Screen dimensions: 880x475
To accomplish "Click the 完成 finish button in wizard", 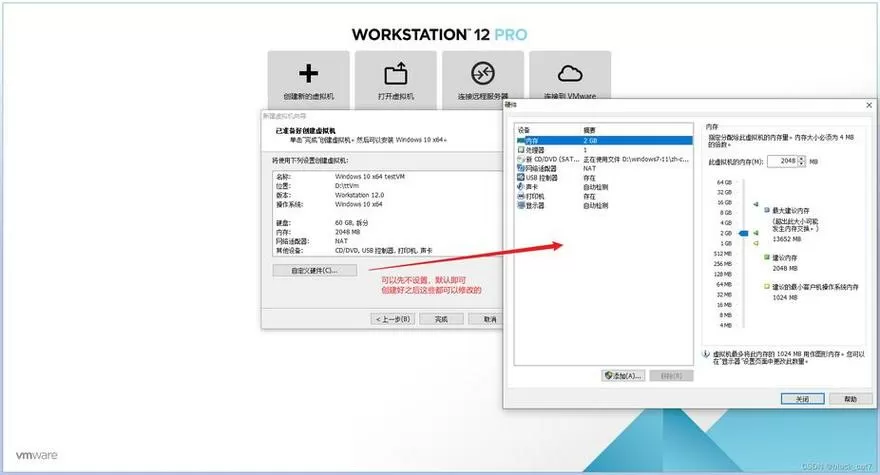I will [x=441, y=319].
